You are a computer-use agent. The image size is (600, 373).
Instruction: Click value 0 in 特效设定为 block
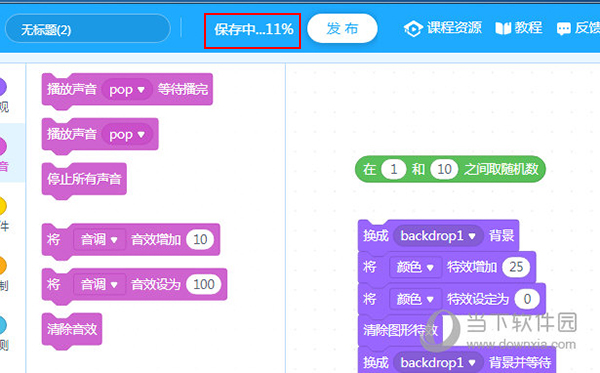tap(527, 299)
